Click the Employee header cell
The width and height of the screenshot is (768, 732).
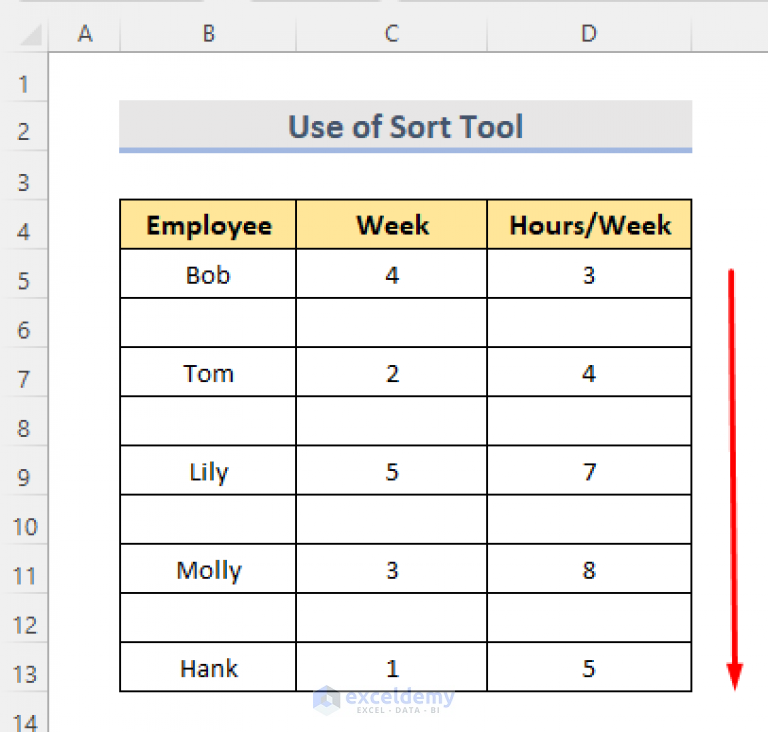coord(208,225)
